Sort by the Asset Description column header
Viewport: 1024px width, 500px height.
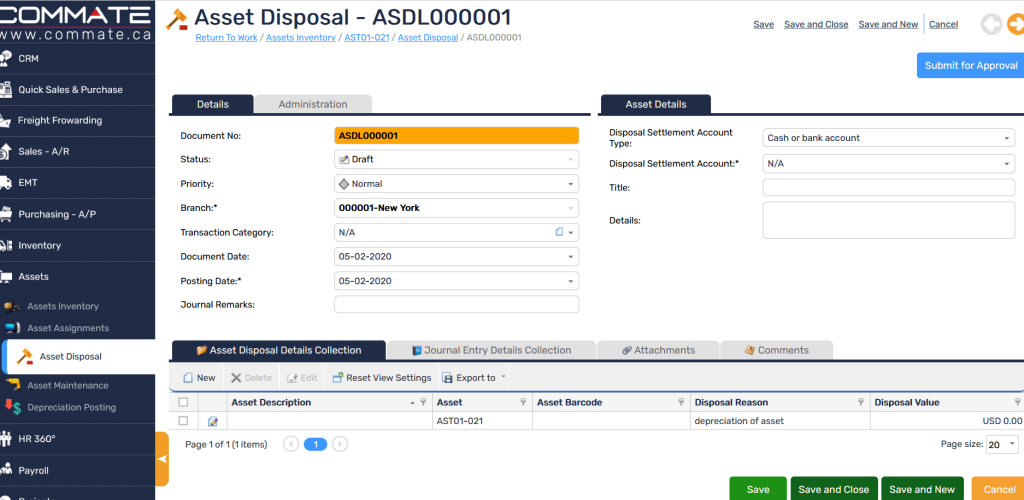coord(271,403)
